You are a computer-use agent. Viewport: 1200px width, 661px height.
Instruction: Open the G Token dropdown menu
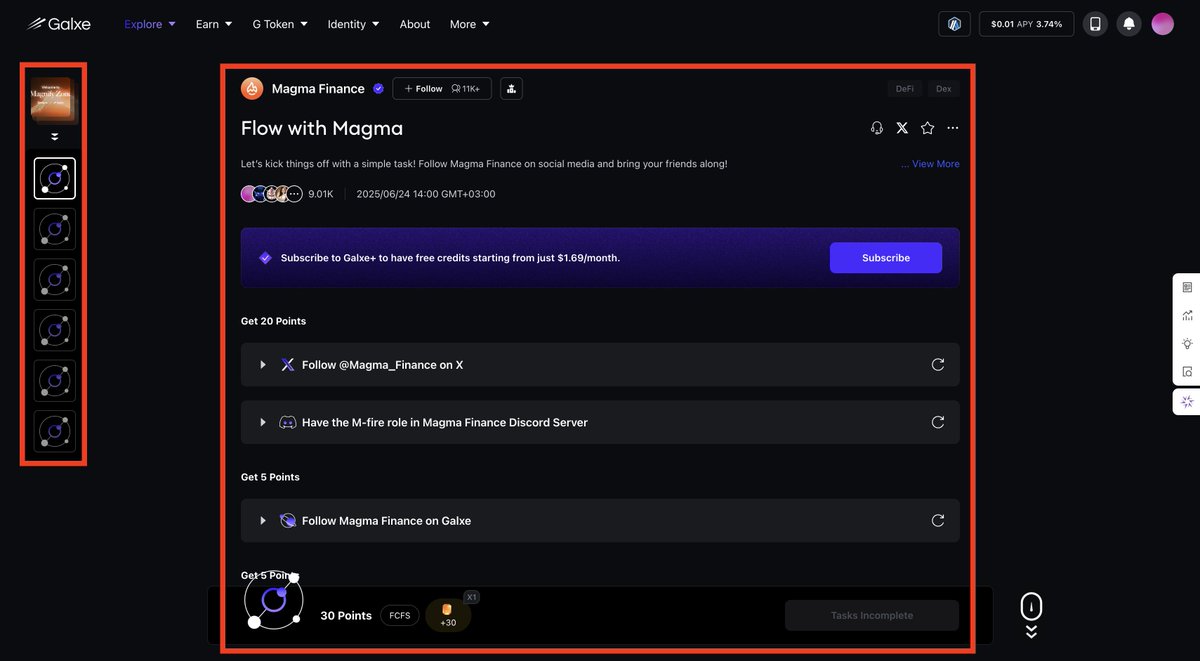coord(280,24)
